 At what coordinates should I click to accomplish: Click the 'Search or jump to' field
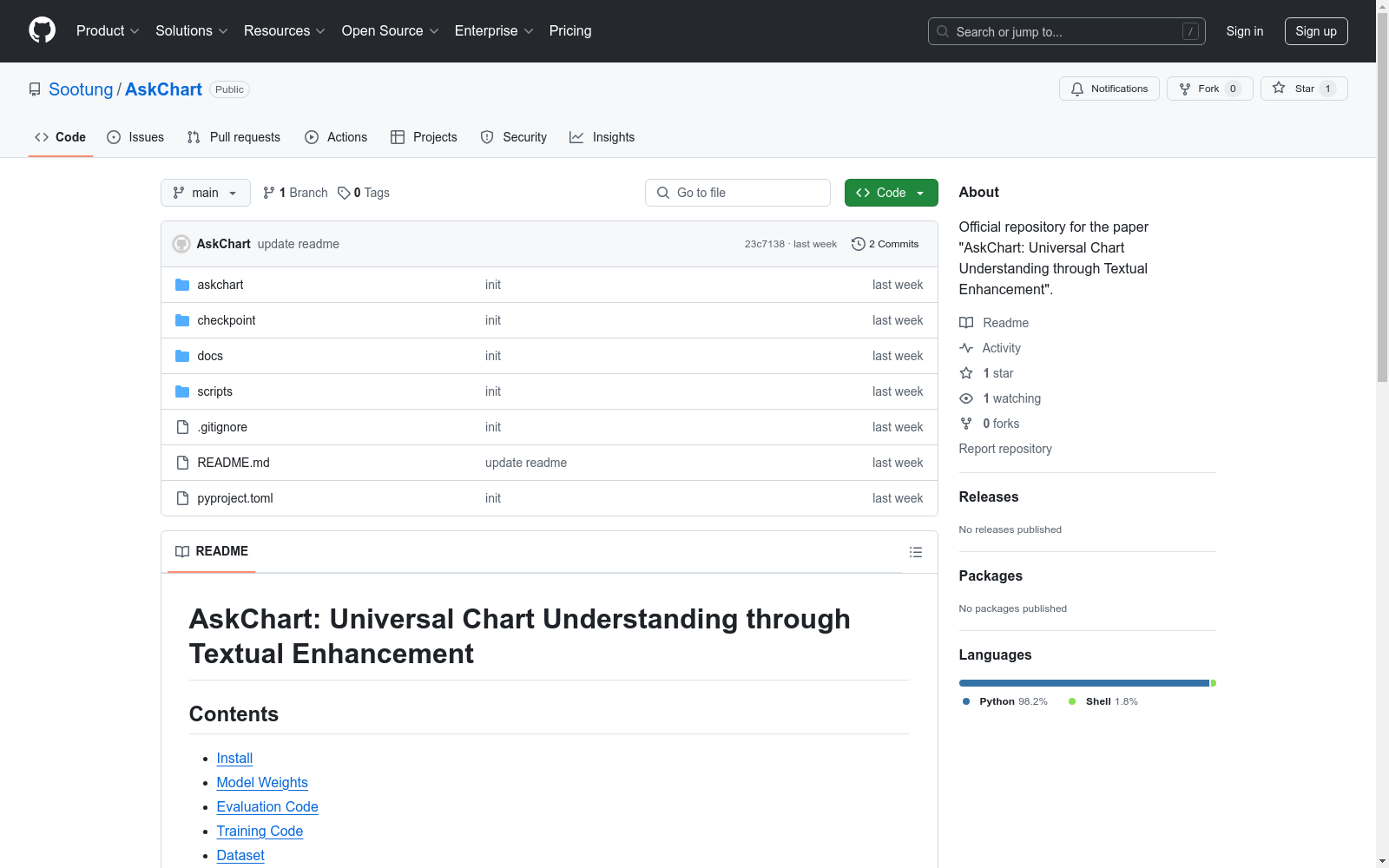(1067, 31)
